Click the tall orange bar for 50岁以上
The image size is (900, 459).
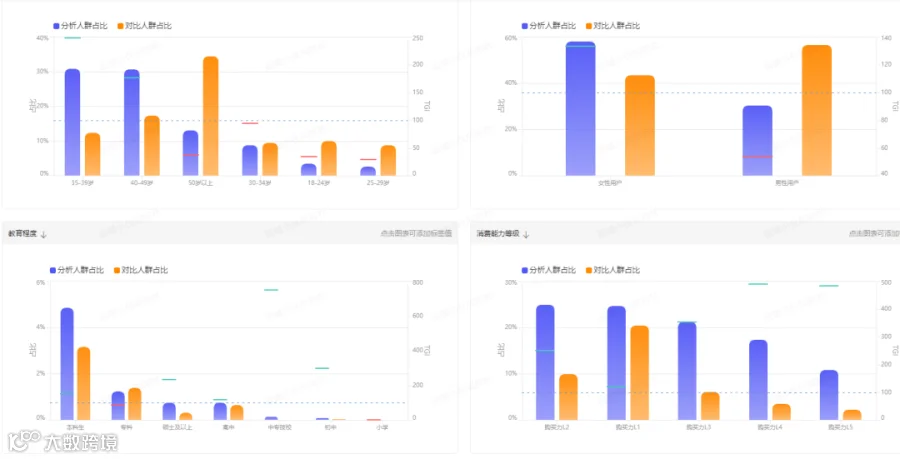pyautogui.click(x=211, y=116)
